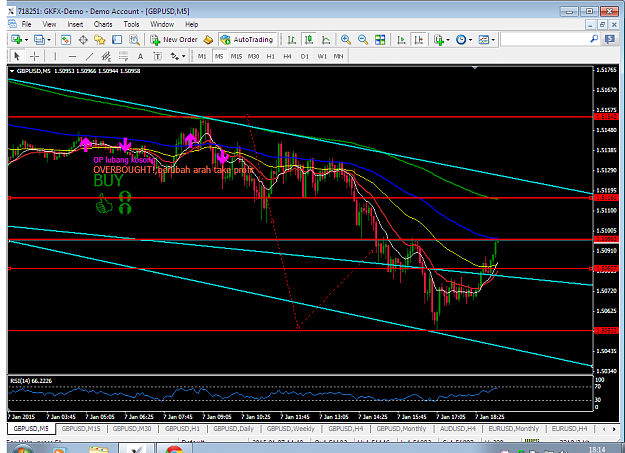Open the Tools menu
Viewport: 625px width, 453px height.
(x=131, y=24)
